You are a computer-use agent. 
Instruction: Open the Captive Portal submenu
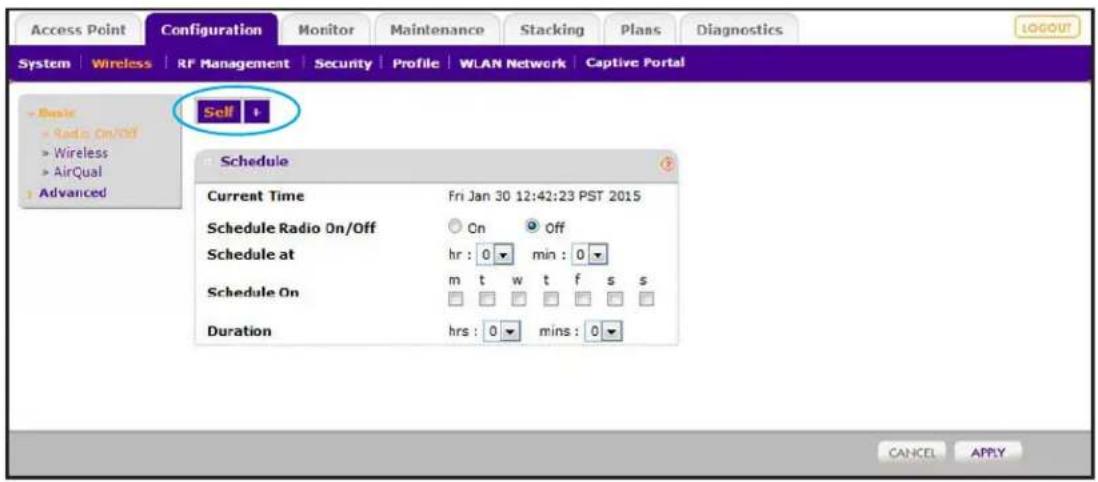pos(634,63)
